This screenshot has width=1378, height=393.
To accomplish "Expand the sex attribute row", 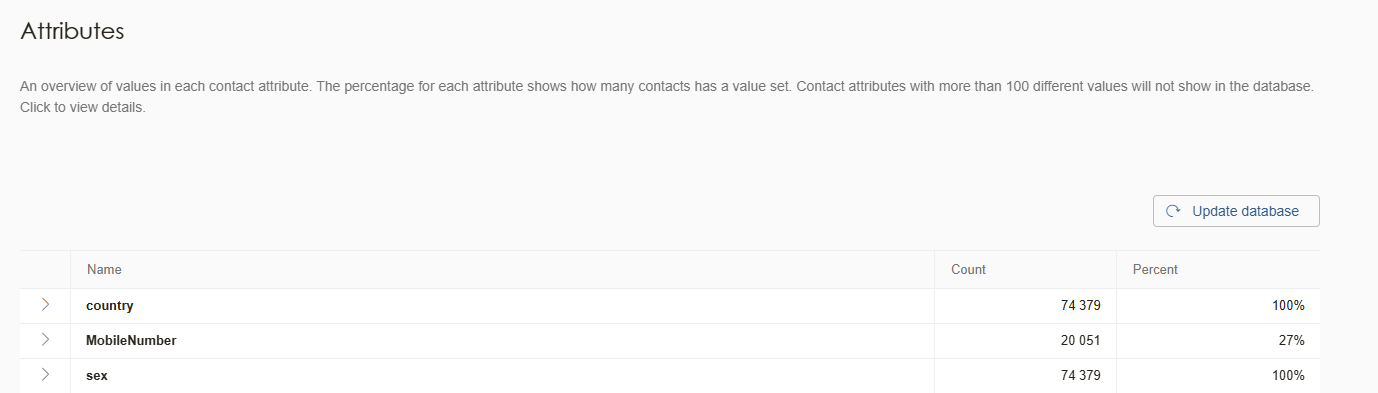I will click(45, 375).
